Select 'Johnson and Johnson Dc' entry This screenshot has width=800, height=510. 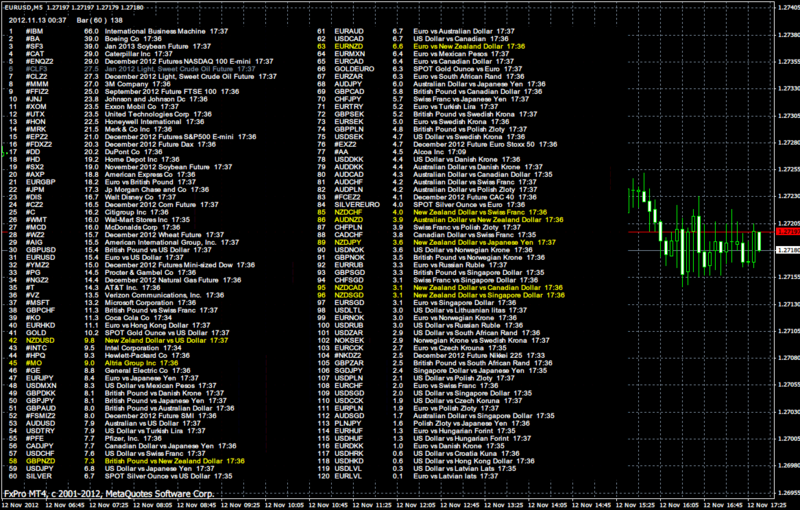pyautogui.click(x=145, y=99)
